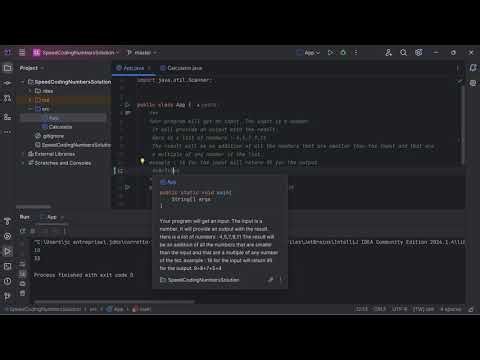Expand External Libraries node

[x=23, y=154]
